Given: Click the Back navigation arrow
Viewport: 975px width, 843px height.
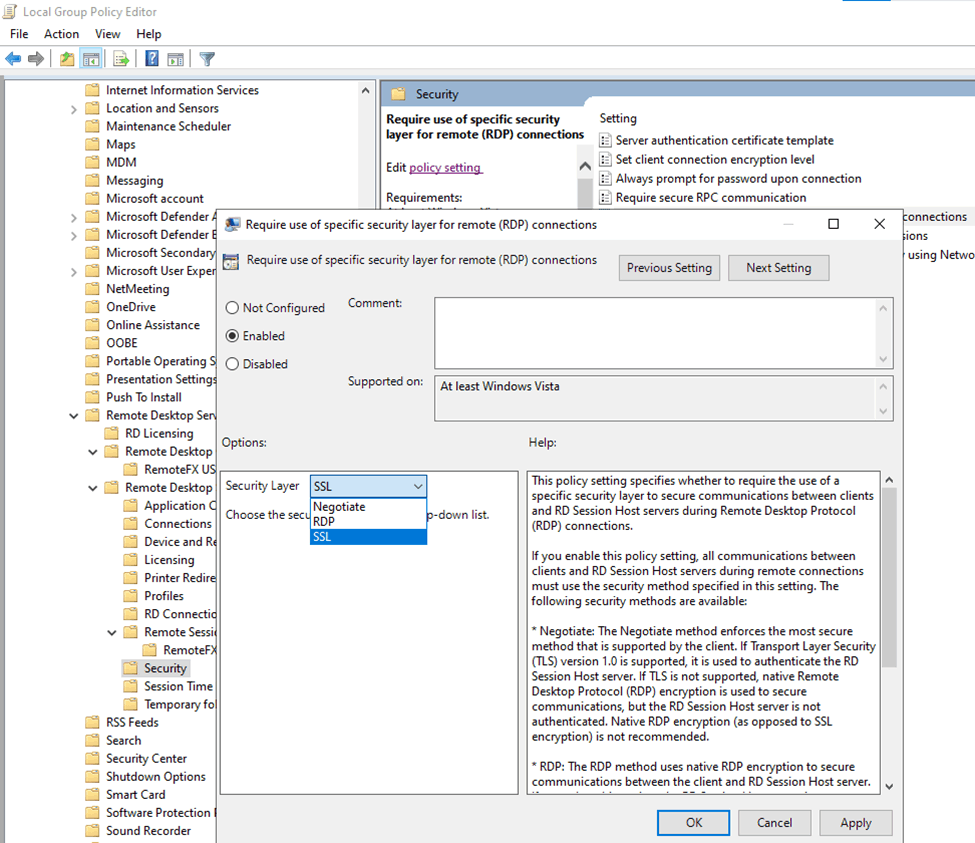Looking at the screenshot, I should tap(13, 58).
